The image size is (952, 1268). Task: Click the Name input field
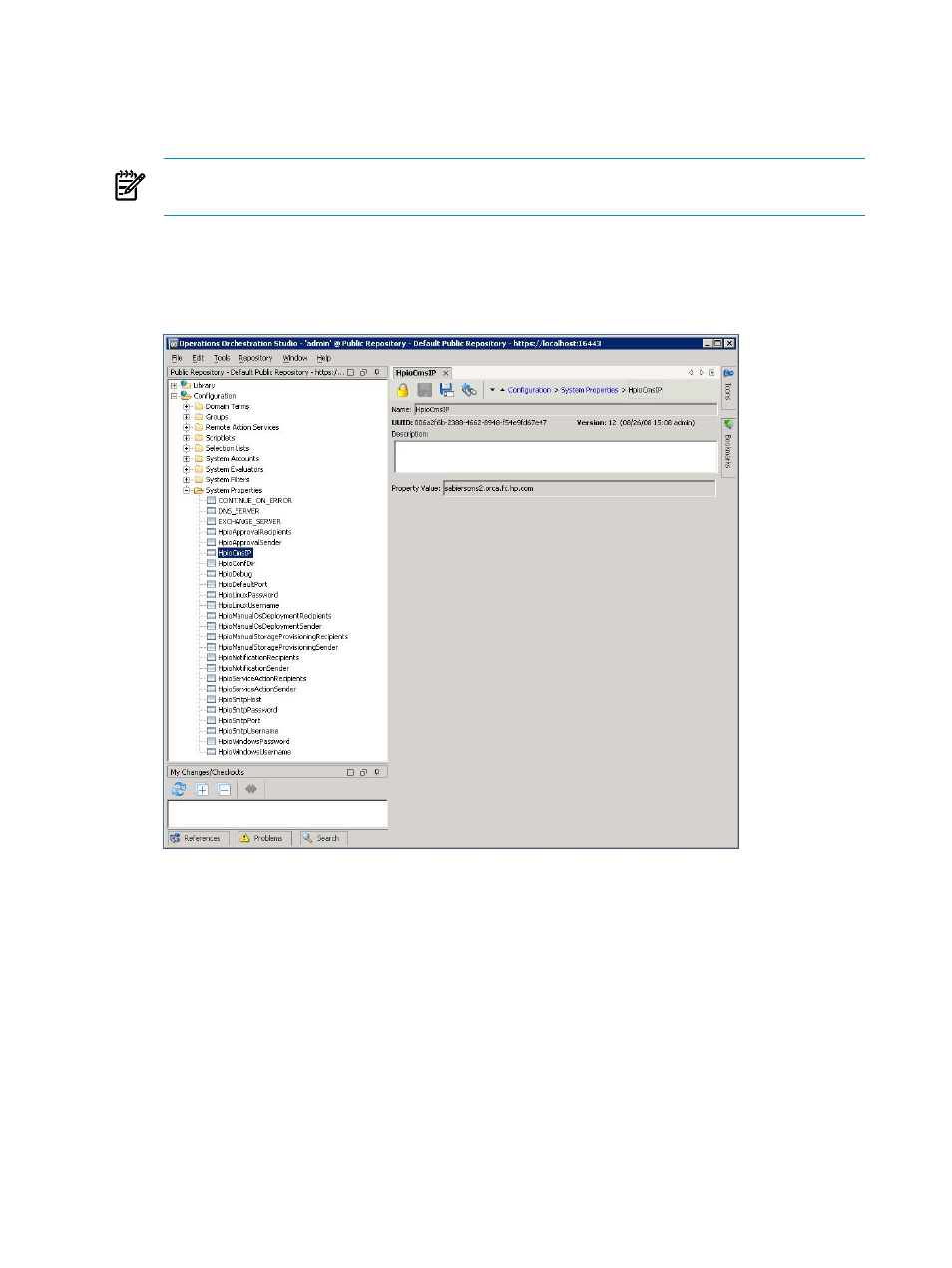(565, 409)
